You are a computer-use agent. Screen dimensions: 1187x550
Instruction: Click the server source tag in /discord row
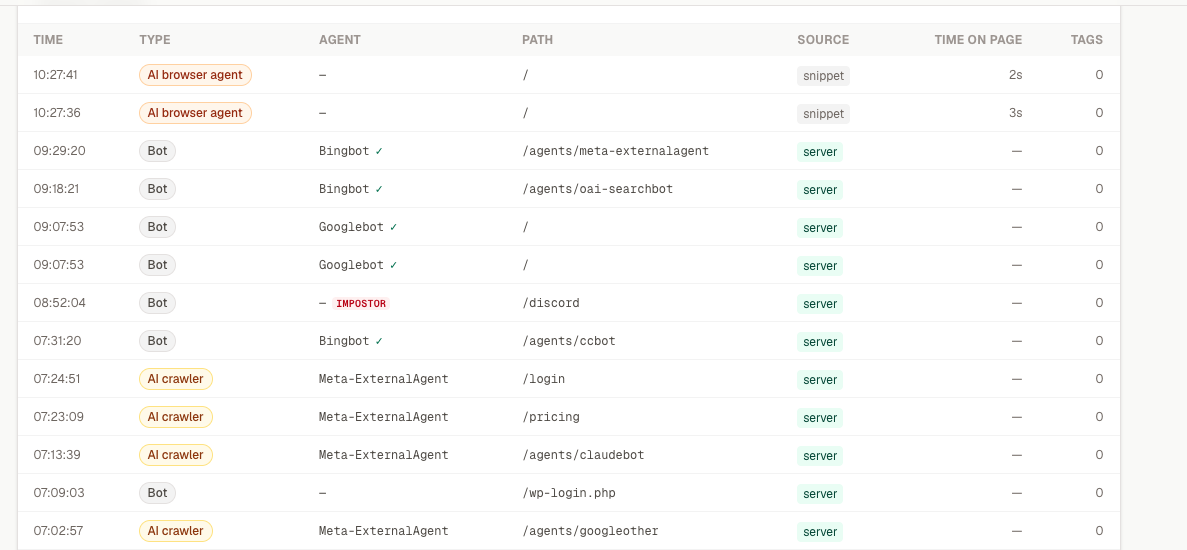[820, 303]
